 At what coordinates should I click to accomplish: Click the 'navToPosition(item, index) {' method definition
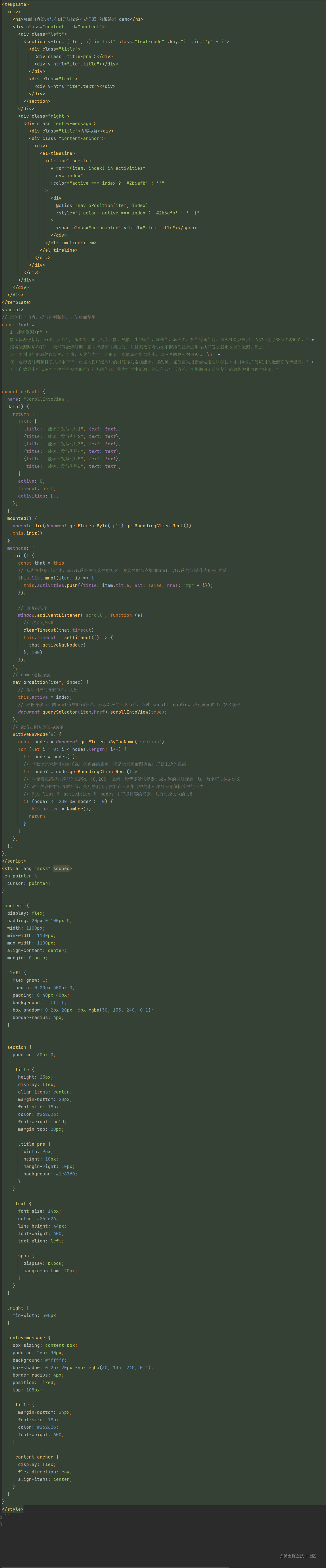point(51,682)
